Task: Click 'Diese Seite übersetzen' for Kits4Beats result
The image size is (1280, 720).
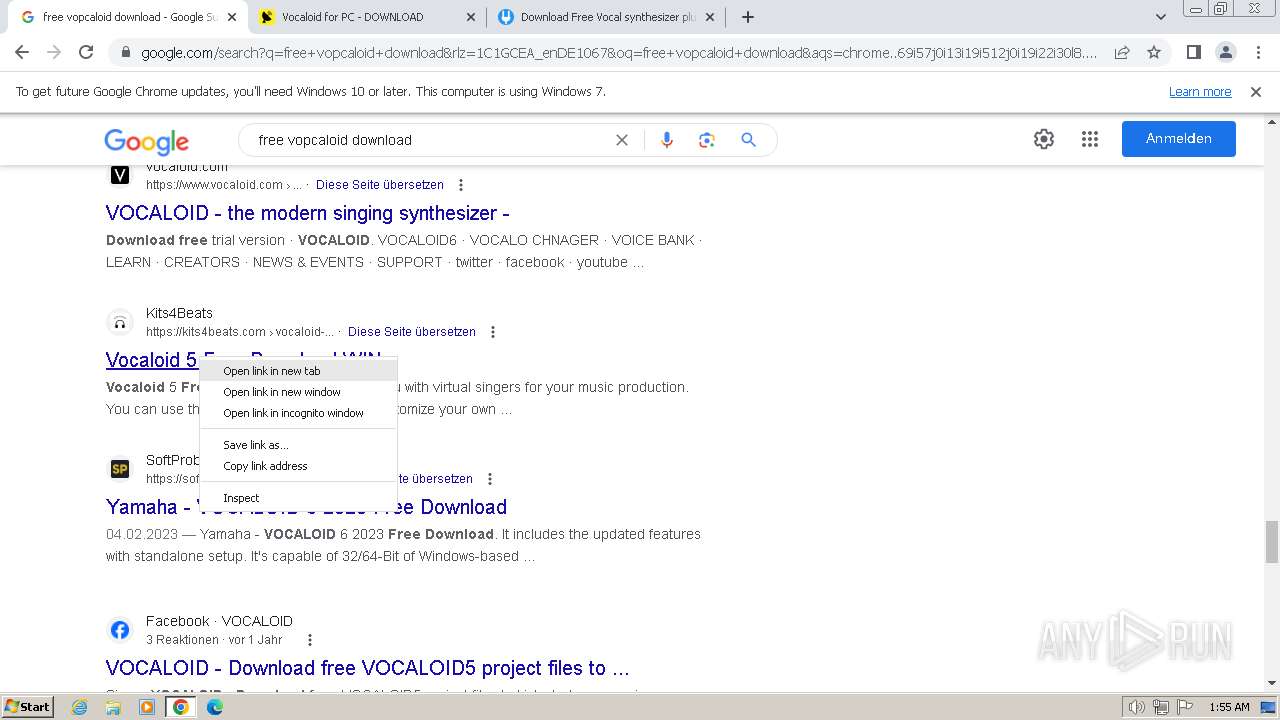Action: (x=412, y=332)
